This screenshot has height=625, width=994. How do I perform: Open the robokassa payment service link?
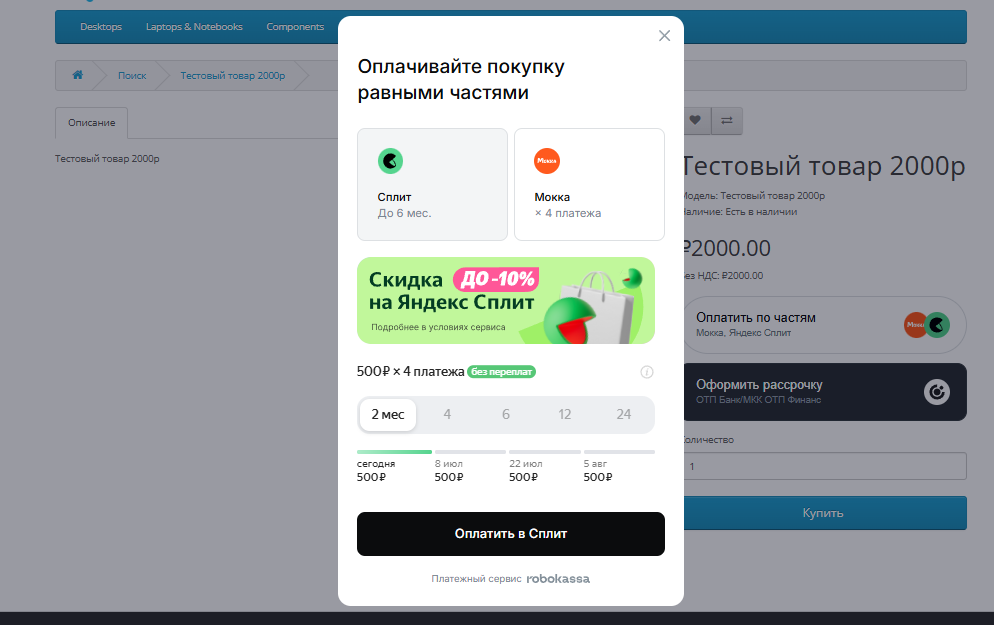click(x=558, y=579)
